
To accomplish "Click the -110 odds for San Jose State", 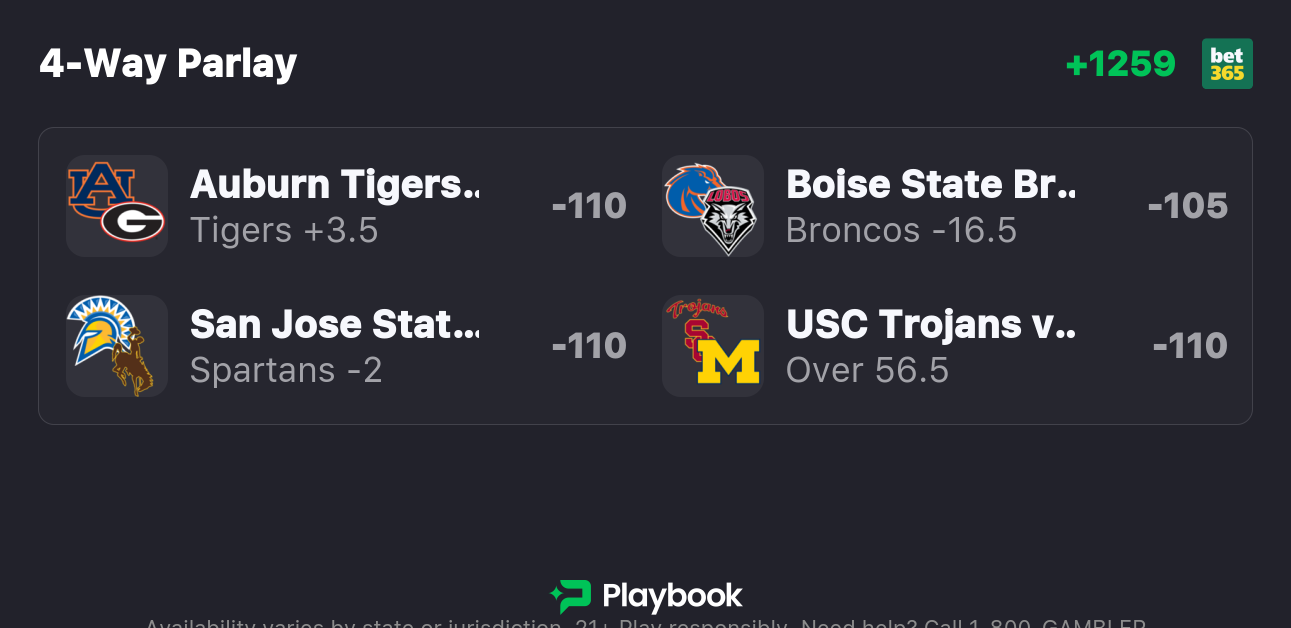I will (x=589, y=346).
